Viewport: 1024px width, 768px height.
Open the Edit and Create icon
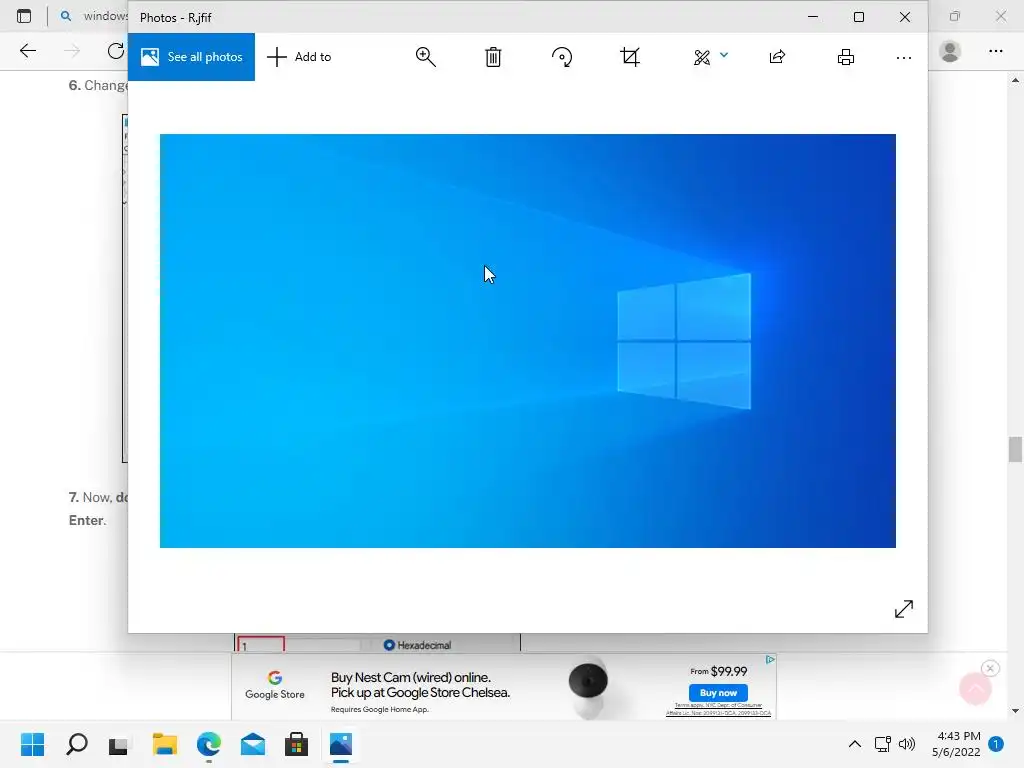pyautogui.click(x=702, y=57)
